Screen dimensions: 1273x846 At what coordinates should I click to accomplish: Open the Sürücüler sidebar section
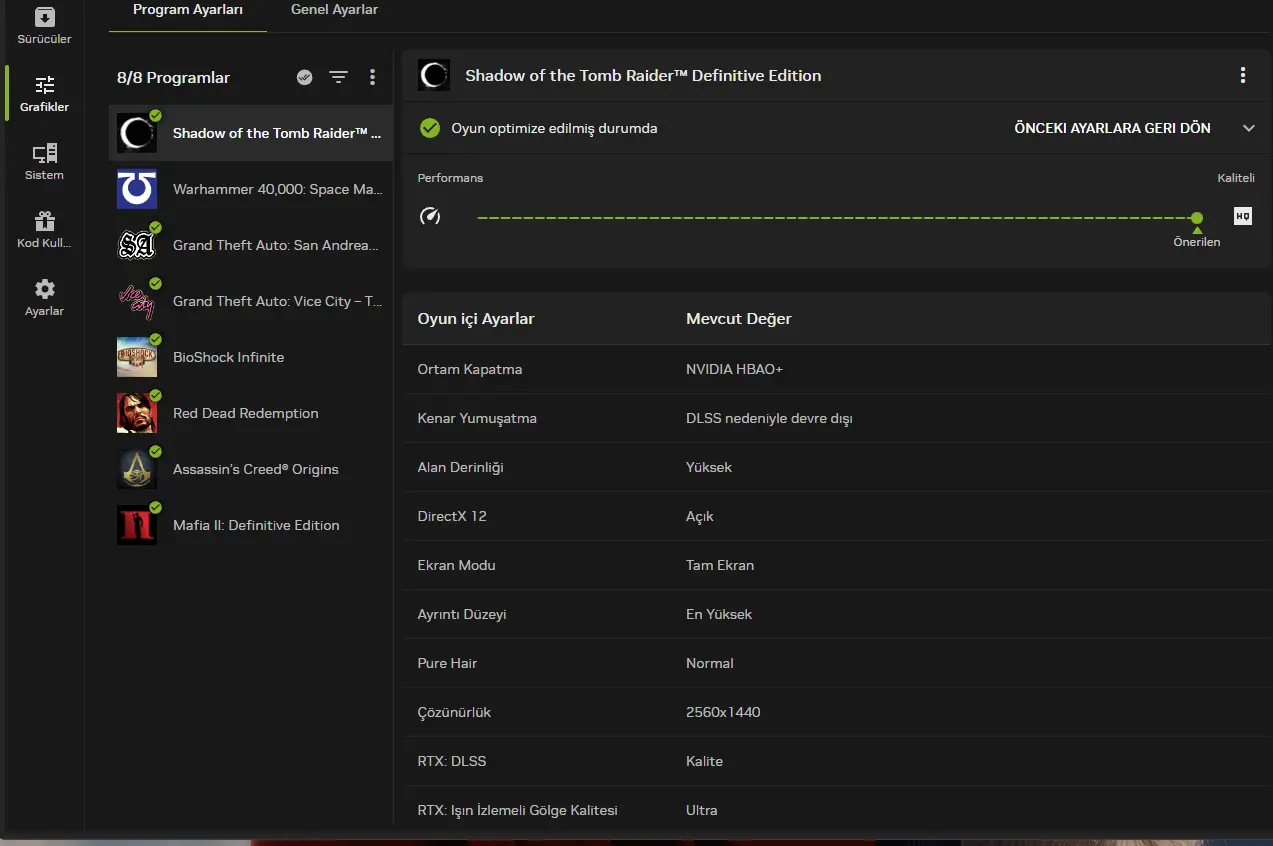point(44,27)
